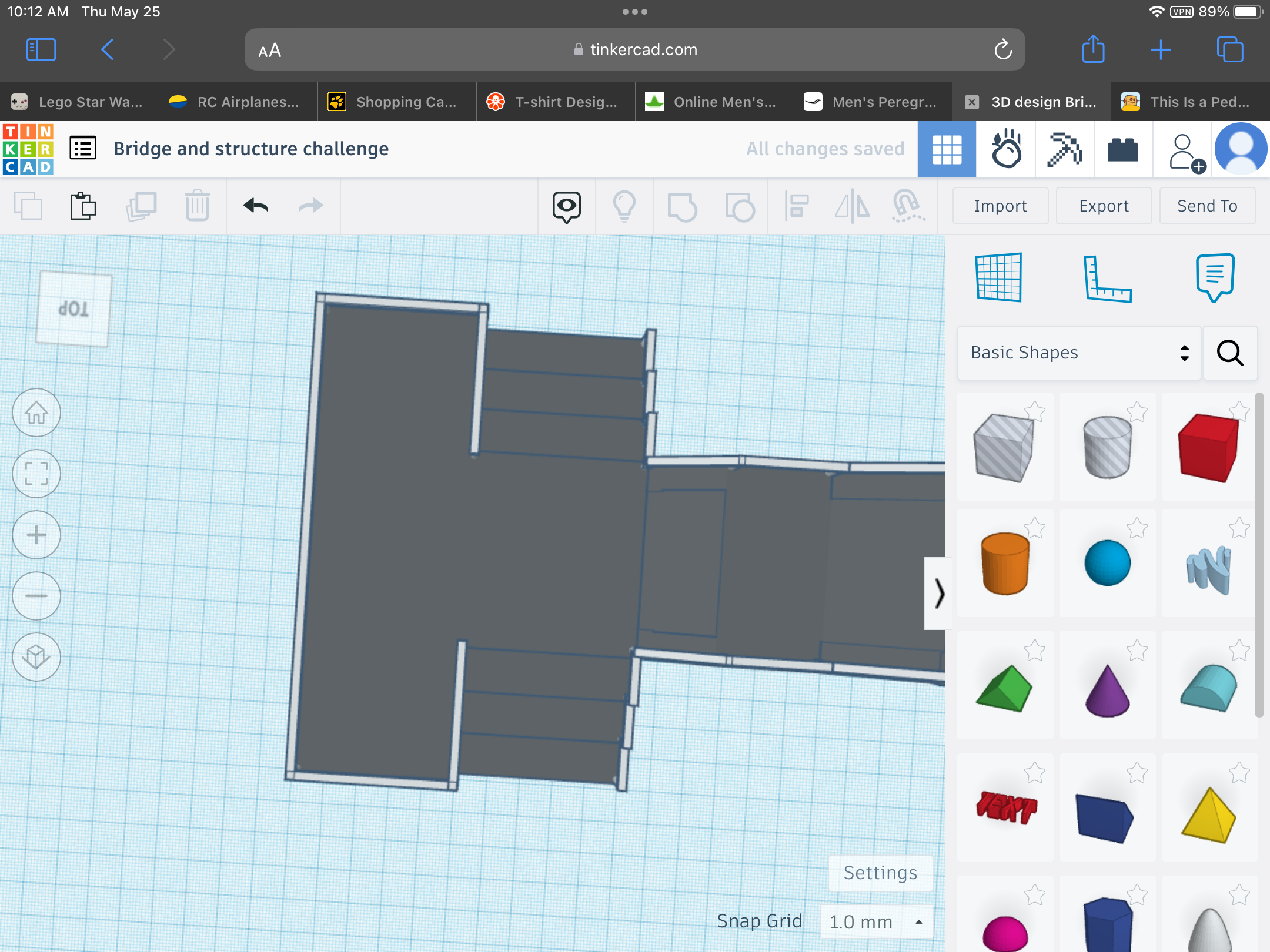Click the Settings button
Viewport: 1270px width, 952px height.
click(880, 873)
